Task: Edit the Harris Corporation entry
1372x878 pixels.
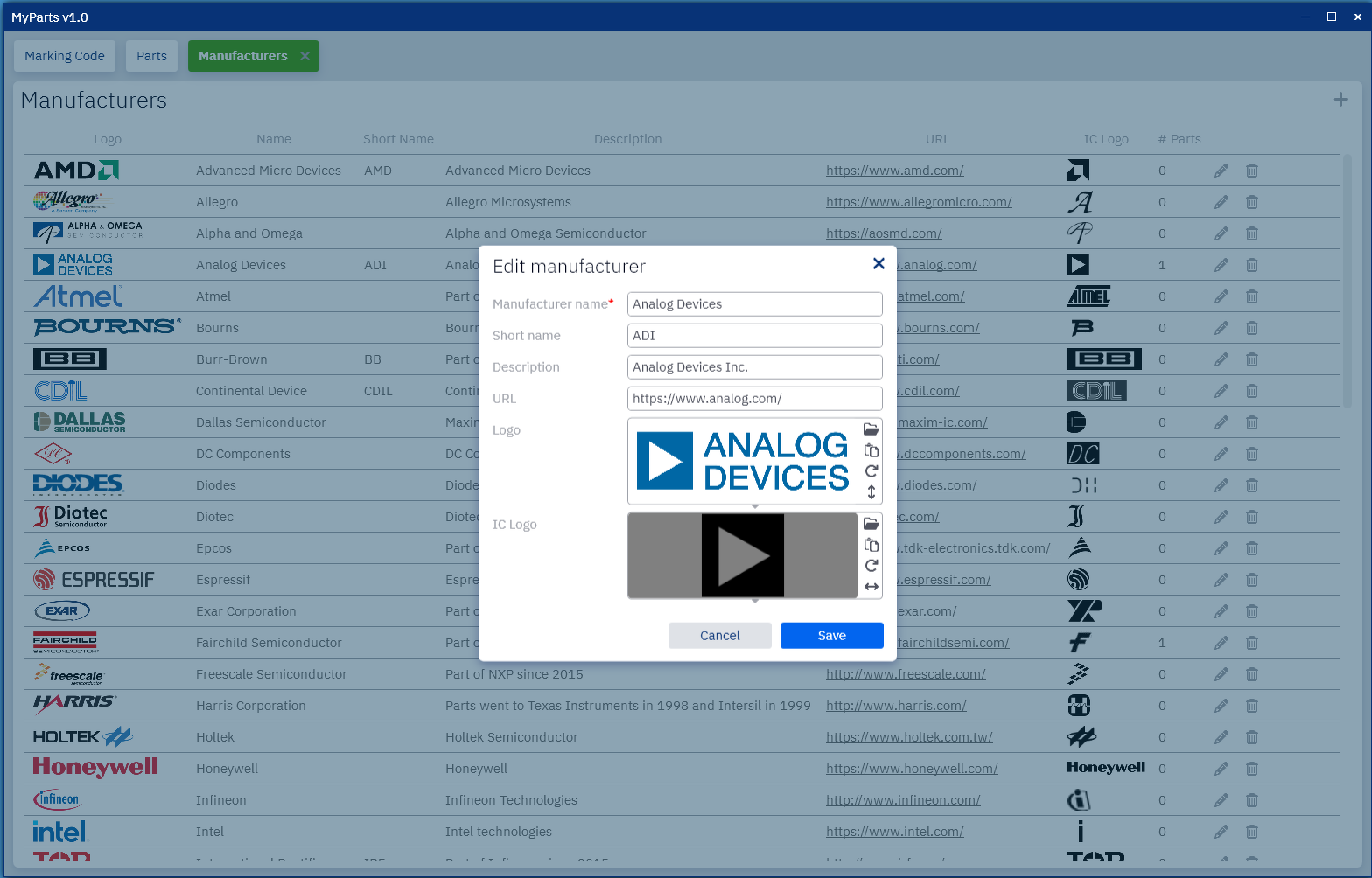Action: tap(1221, 706)
